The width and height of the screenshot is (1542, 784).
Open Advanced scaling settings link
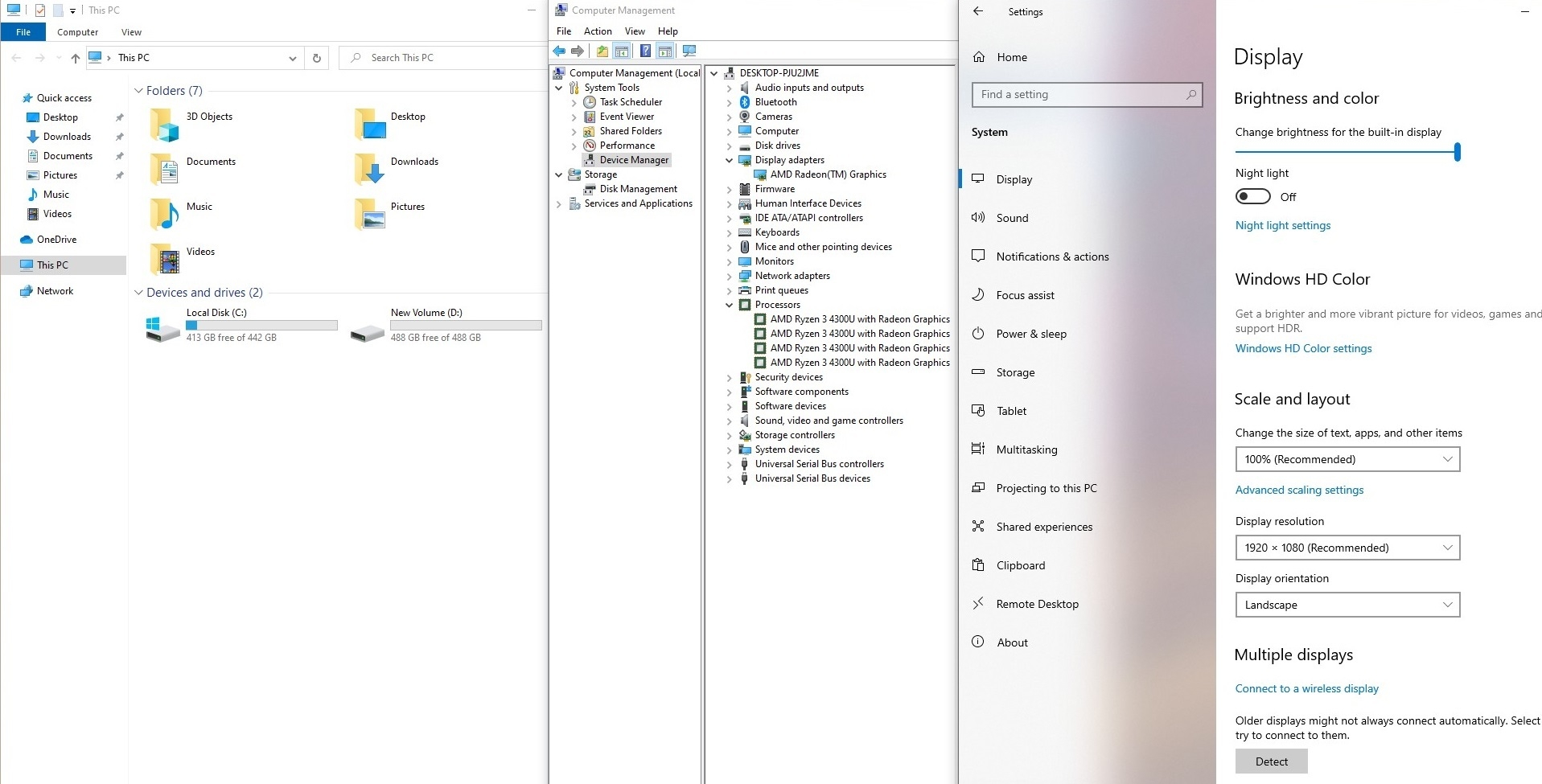tap(1299, 490)
